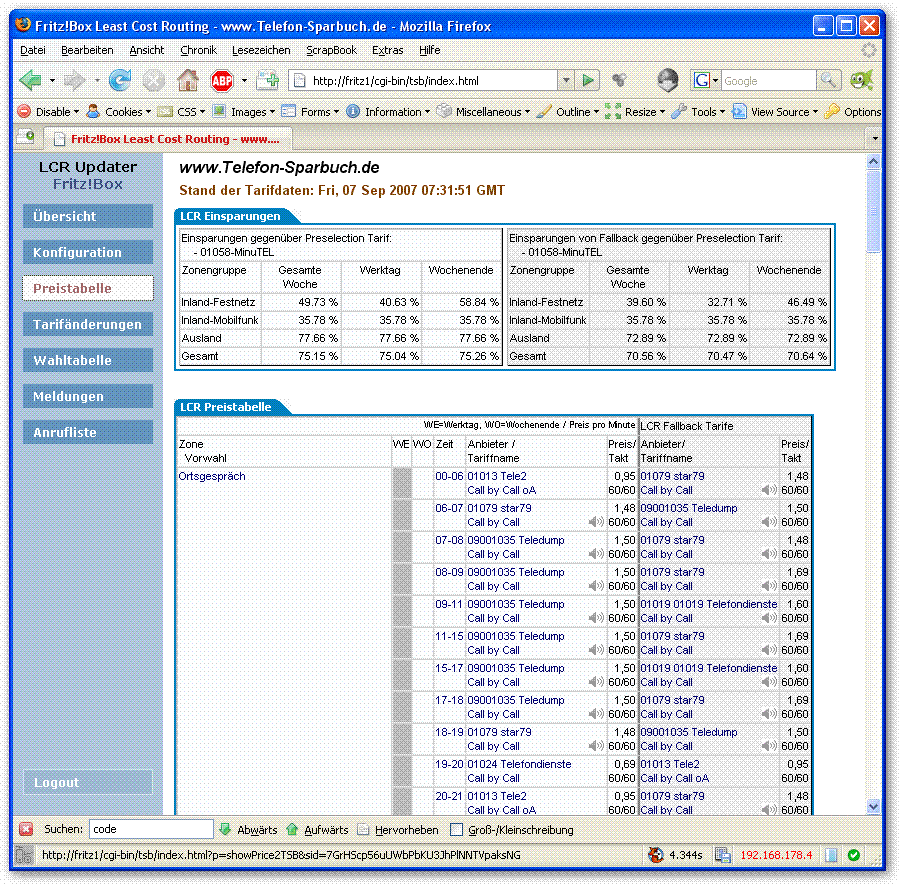
Task: Click the blue Information icon
Action: 353,111
